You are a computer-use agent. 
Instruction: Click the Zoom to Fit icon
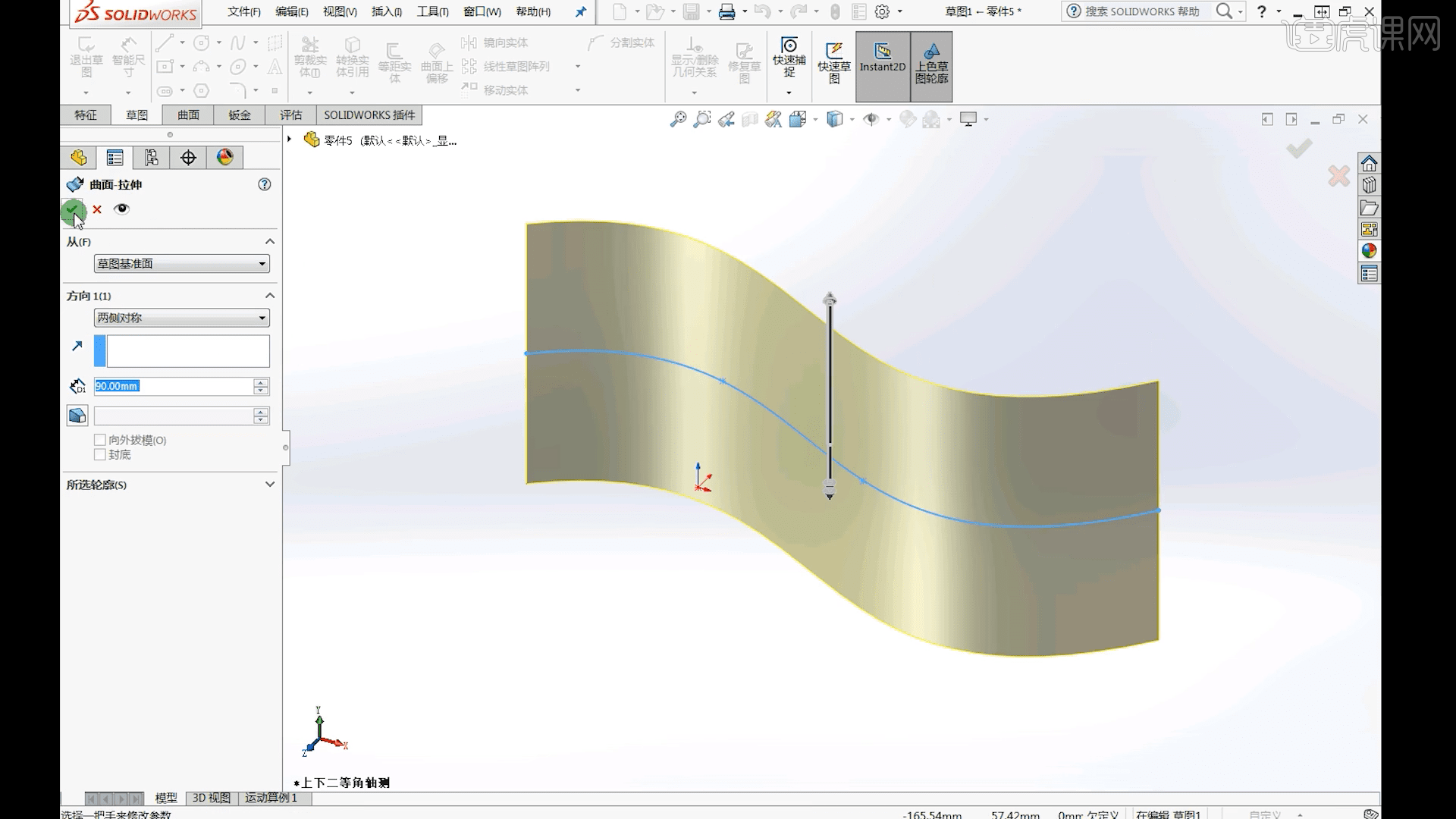click(x=678, y=119)
